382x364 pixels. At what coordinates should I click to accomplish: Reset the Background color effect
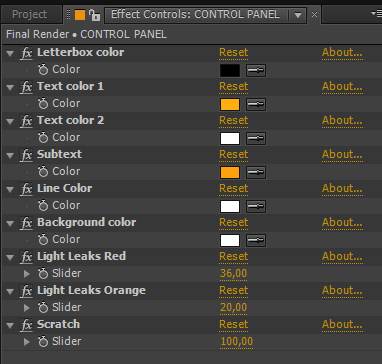click(x=234, y=223)
